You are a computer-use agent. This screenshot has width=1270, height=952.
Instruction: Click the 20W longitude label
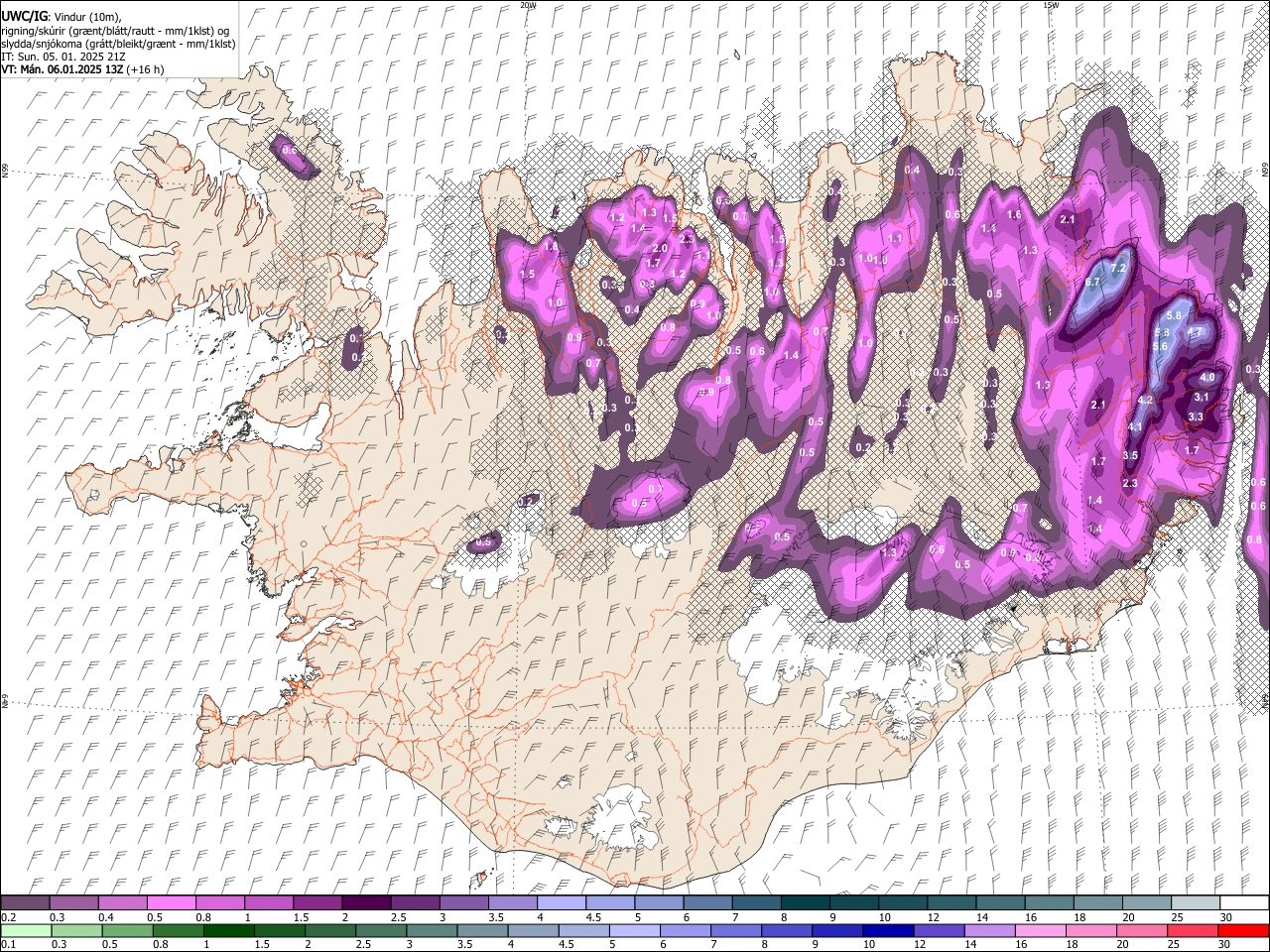click(529, 5)
